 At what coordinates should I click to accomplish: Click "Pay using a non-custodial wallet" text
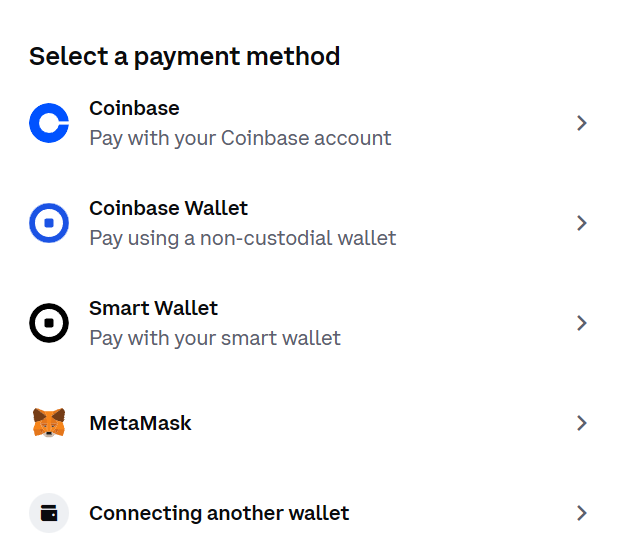coord(242,238)
